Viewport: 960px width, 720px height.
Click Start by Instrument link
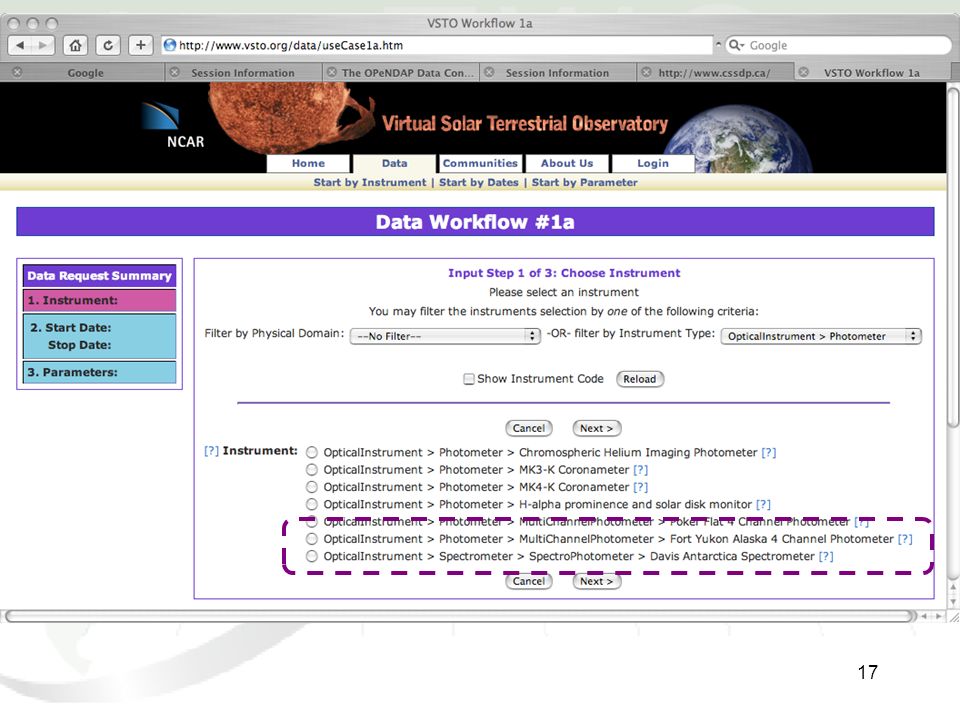click(x=370, y=182)
